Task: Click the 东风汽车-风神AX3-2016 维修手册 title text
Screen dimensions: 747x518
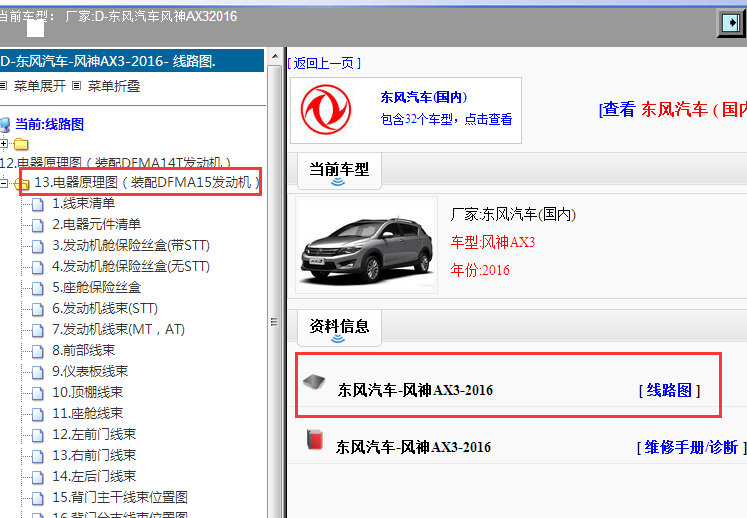Action: click(x=413, y=447)
